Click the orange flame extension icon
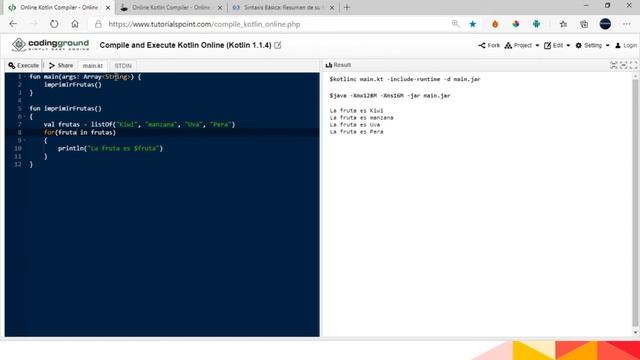Viewport: 640px width, 360px height. click(x=495, y=24)
